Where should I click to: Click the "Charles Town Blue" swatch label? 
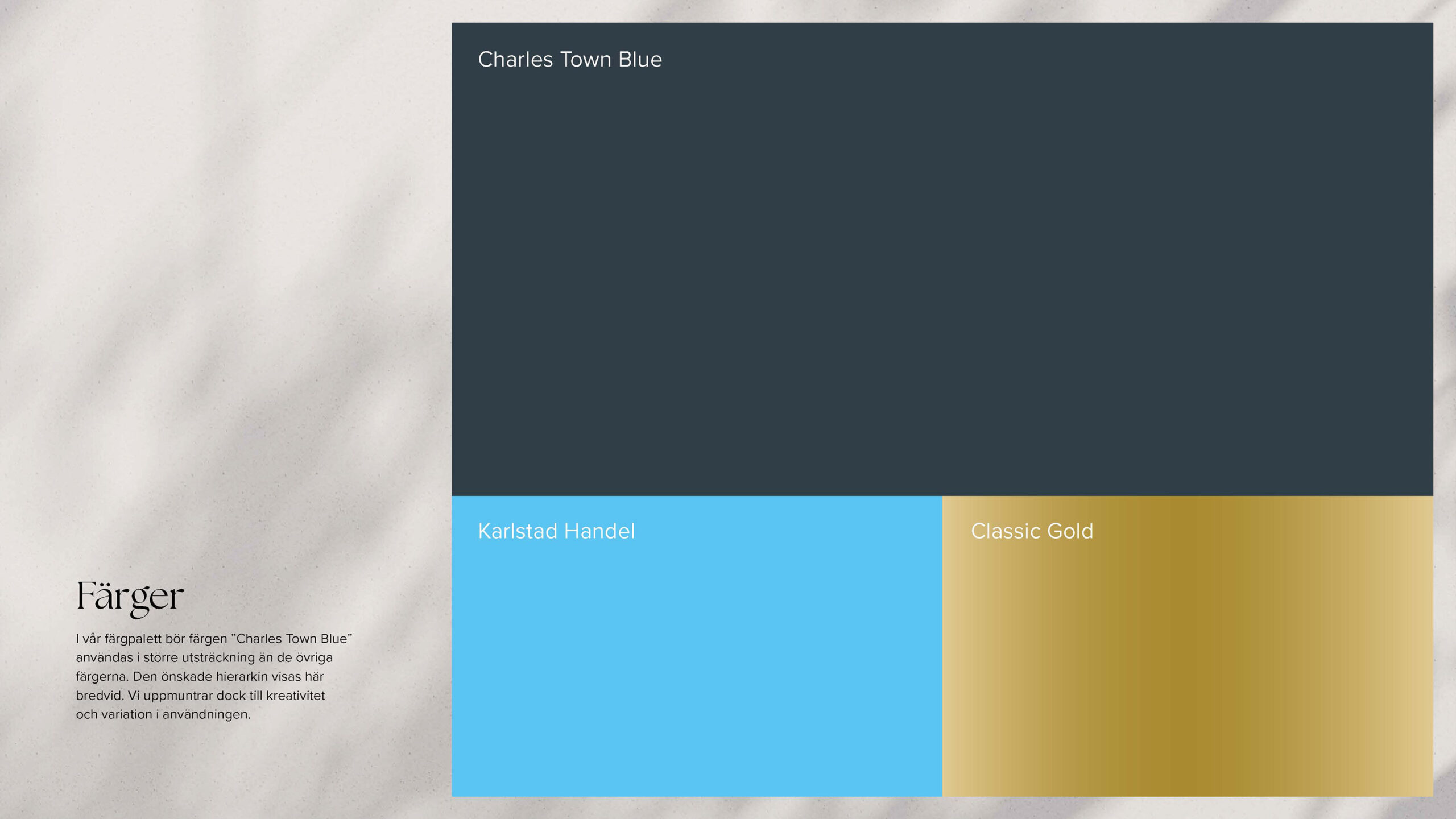click(x=569, y=60)
